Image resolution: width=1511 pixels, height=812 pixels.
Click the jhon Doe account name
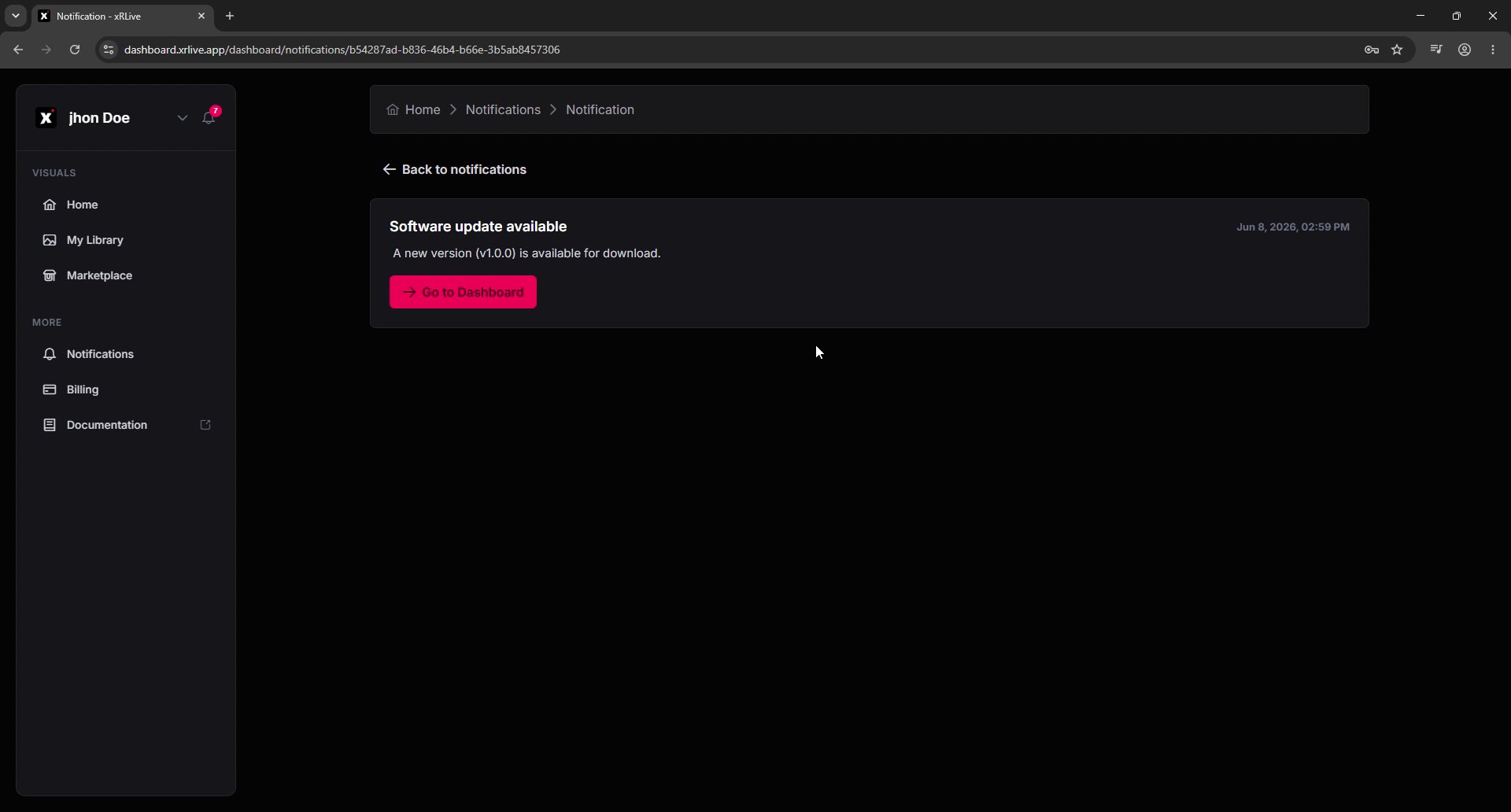[x=99, y=118]
